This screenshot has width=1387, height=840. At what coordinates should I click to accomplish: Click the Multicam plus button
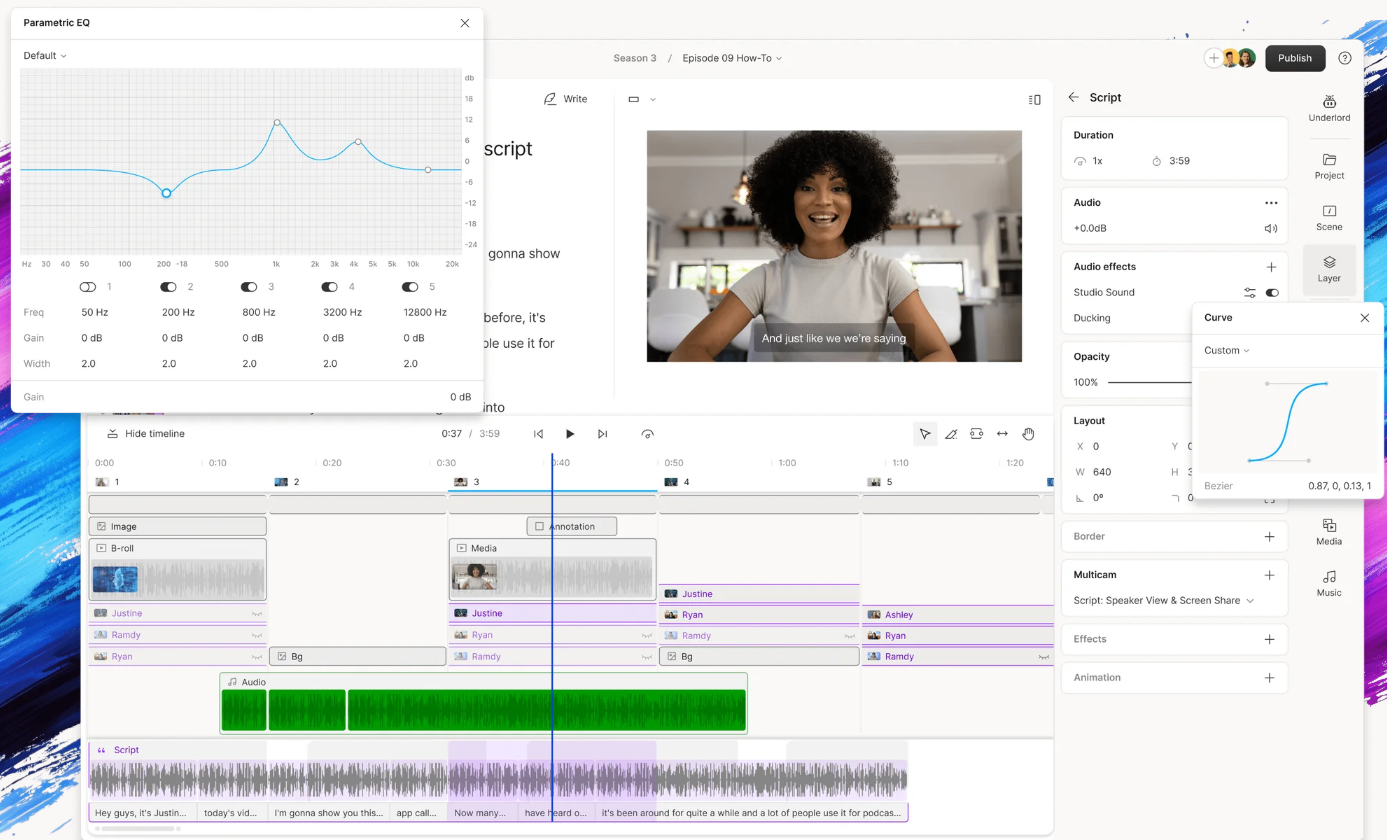tap(1269, 575)
